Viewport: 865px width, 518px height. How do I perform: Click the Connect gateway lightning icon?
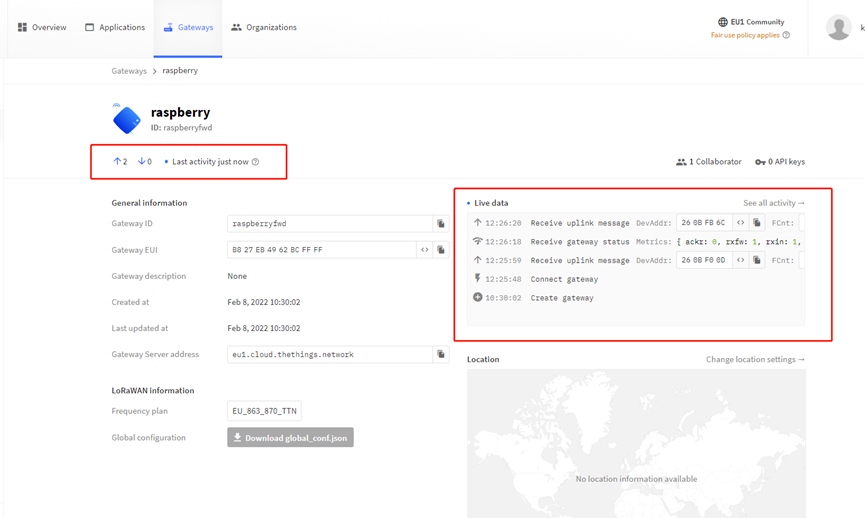[478, 279]
